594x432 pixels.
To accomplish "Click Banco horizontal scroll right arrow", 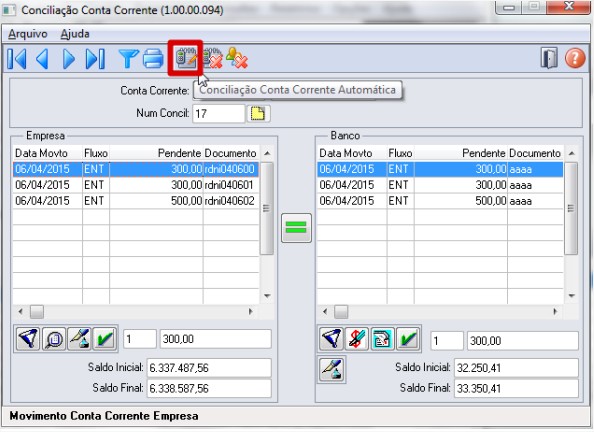I will pos(555,311).
